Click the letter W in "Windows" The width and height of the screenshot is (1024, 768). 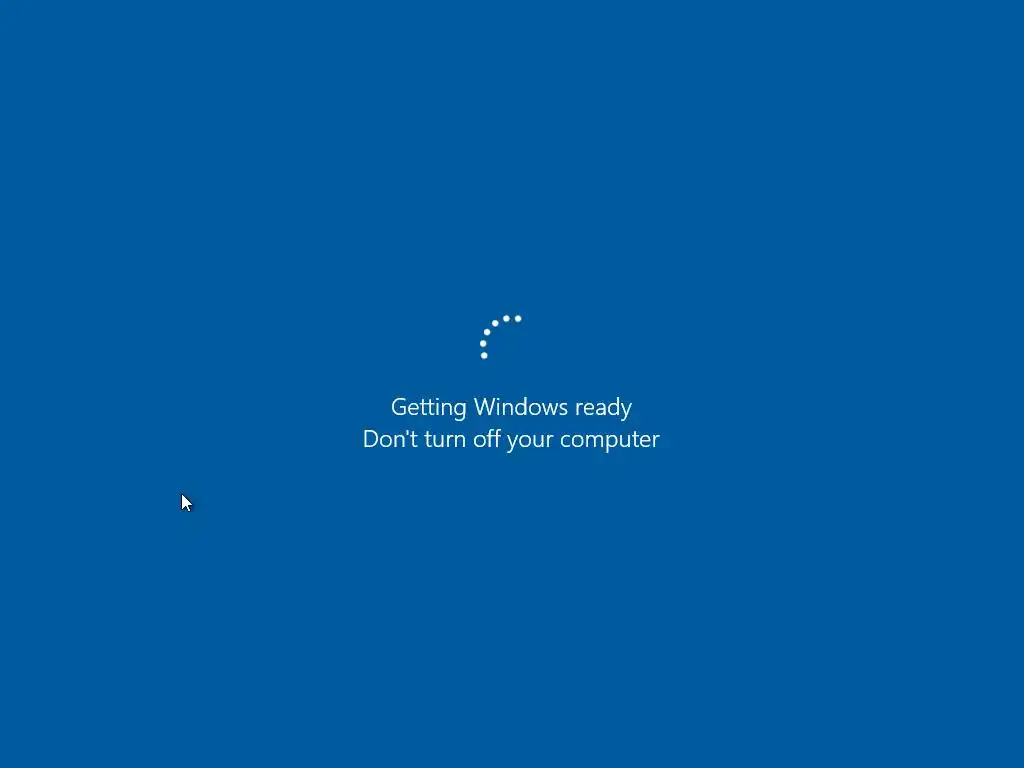(x=487, y=407)
